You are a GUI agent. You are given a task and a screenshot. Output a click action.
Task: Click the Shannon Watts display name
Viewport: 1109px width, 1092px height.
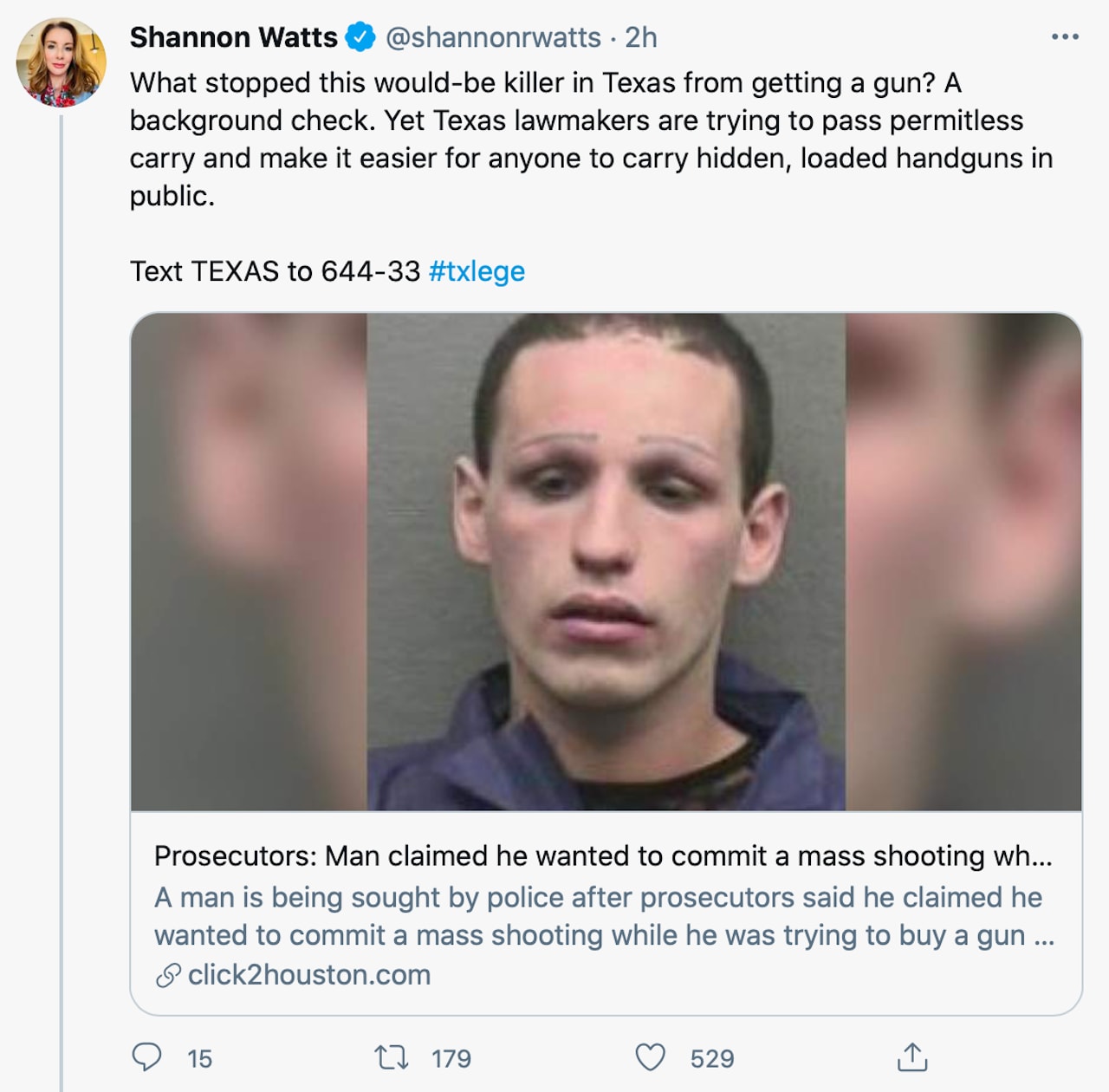(x=233, y=37)
